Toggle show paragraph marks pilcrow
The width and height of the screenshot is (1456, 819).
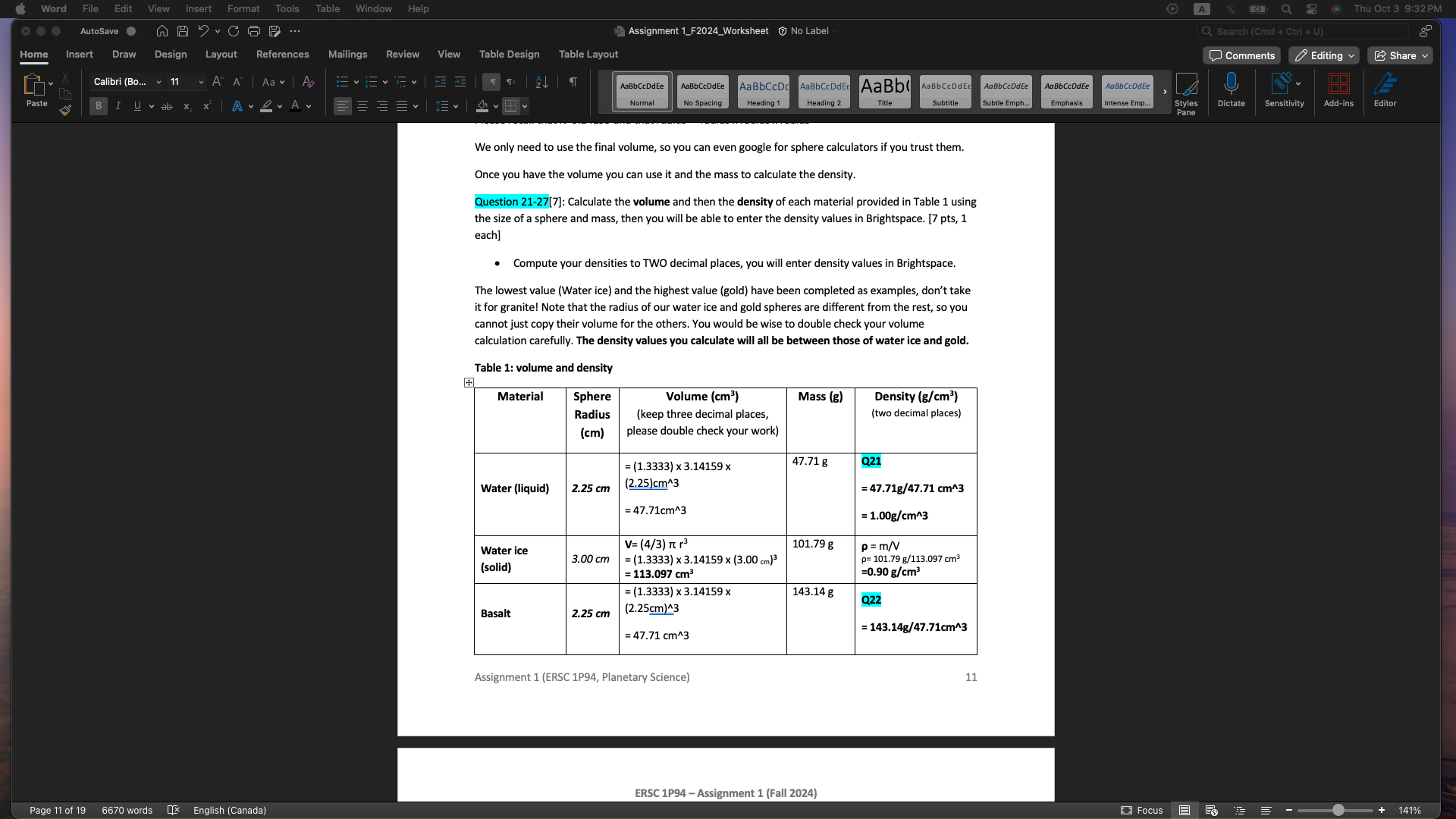[573, 82]
